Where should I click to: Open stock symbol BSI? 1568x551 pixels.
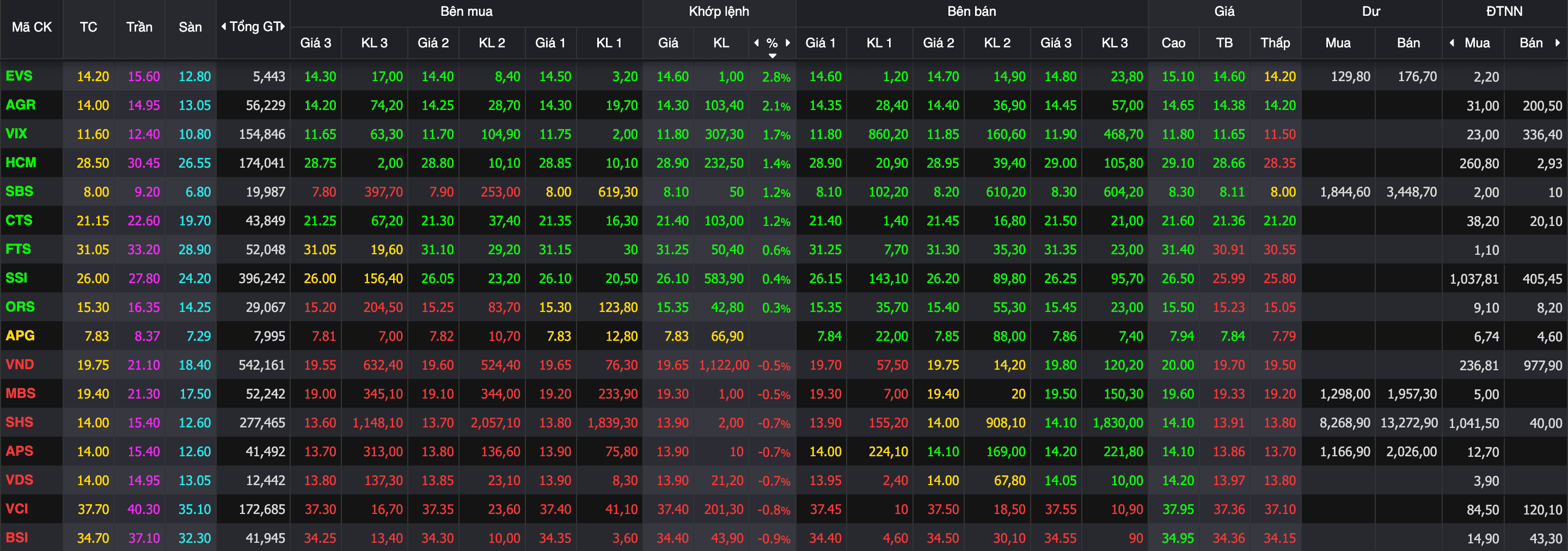16,537
